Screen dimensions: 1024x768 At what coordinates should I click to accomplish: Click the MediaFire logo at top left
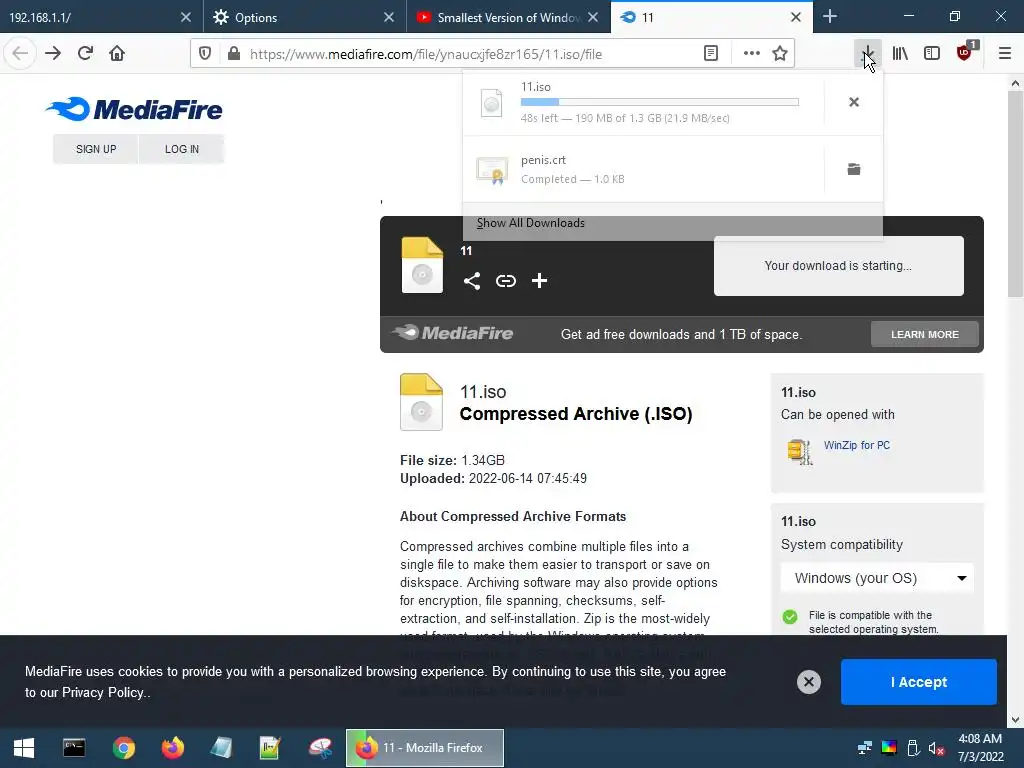135,109
